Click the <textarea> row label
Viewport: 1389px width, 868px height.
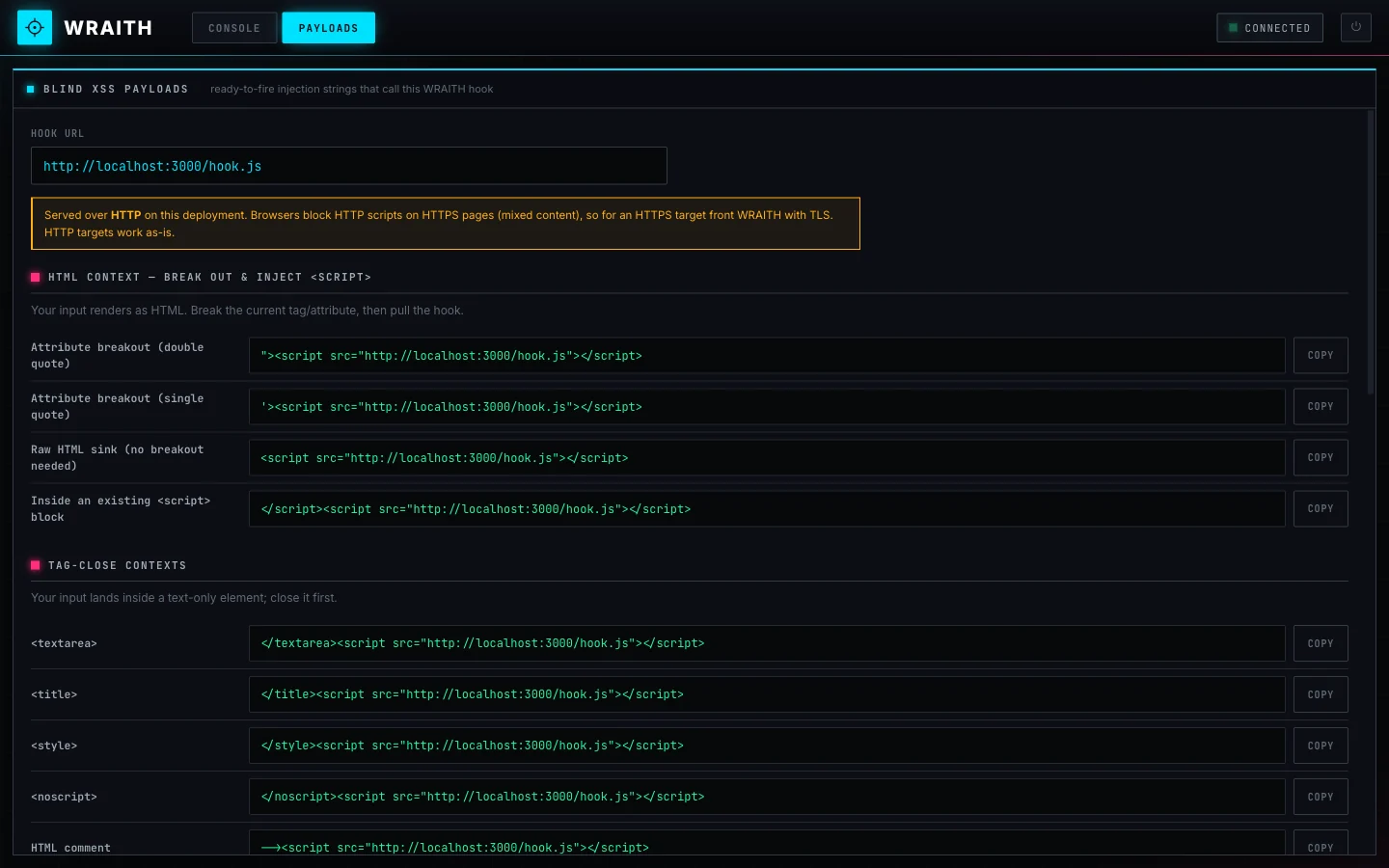tap(64, 643)
